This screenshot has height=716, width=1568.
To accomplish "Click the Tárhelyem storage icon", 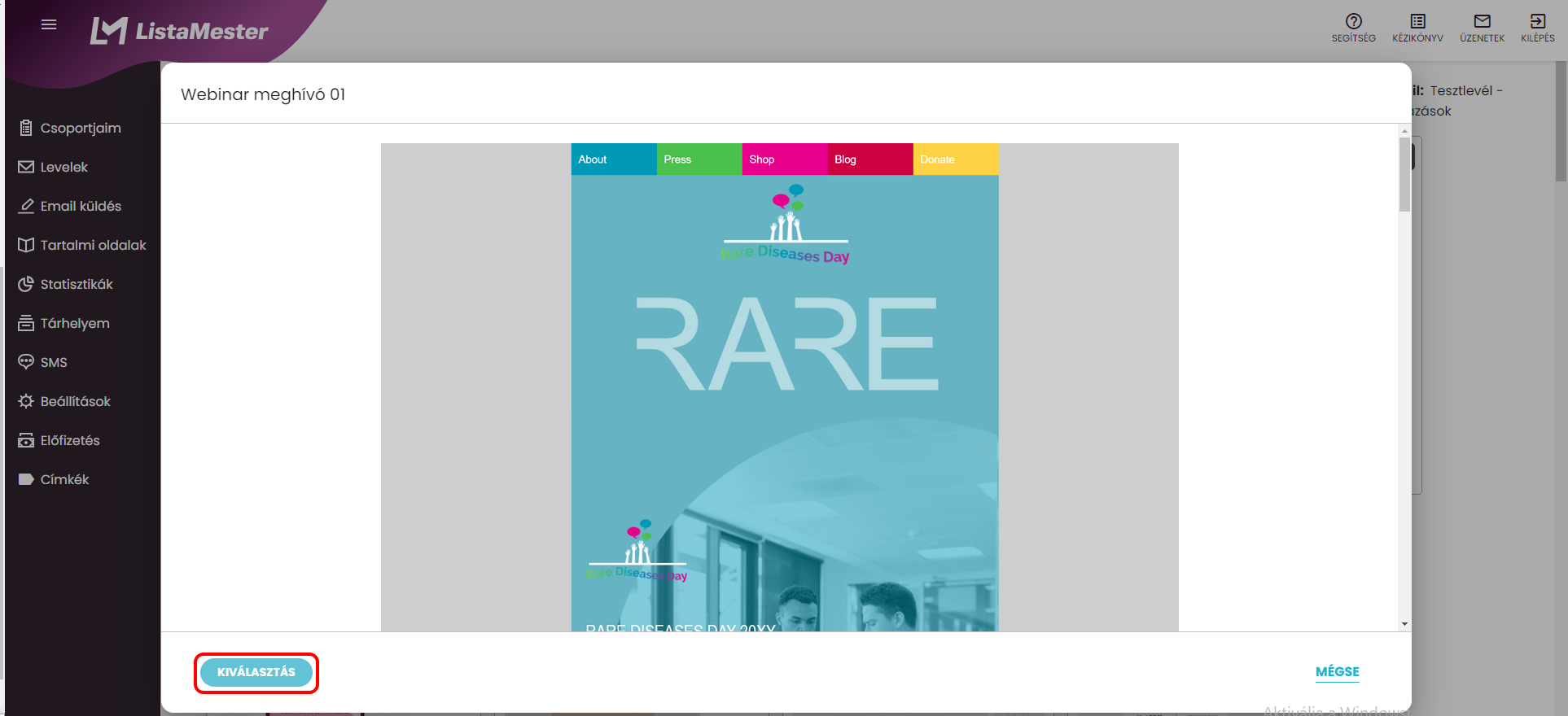I will click(26, 323).
